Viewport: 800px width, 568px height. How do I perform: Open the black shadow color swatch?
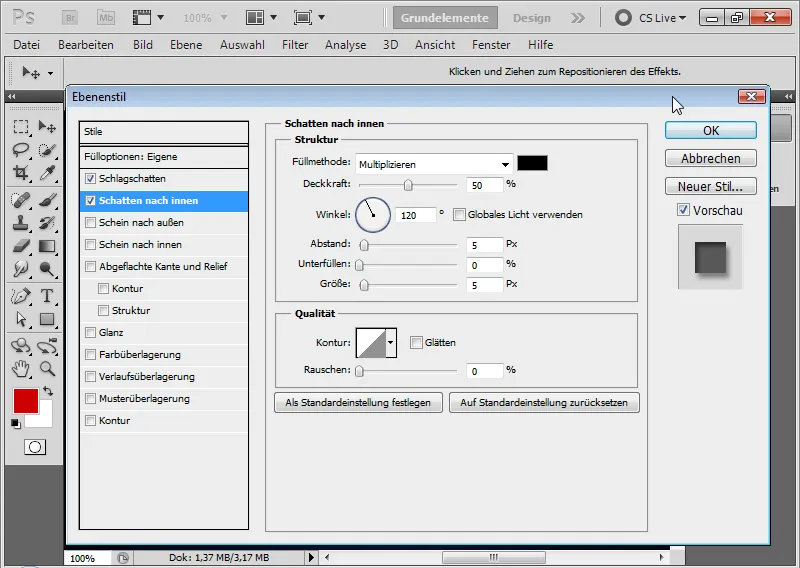pyautogui.click(x=532, y=163)
